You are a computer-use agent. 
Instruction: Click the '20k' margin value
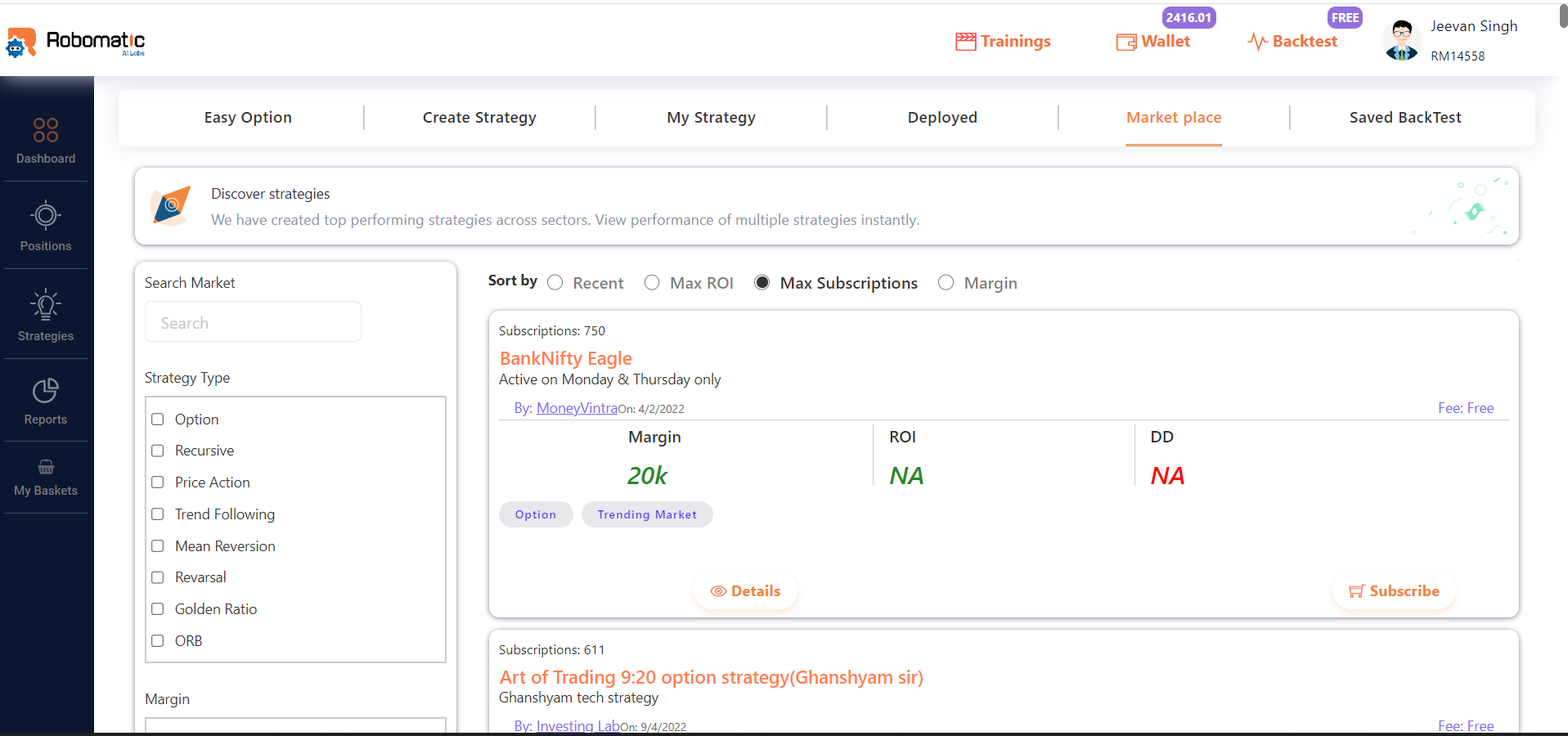[648, 475]
